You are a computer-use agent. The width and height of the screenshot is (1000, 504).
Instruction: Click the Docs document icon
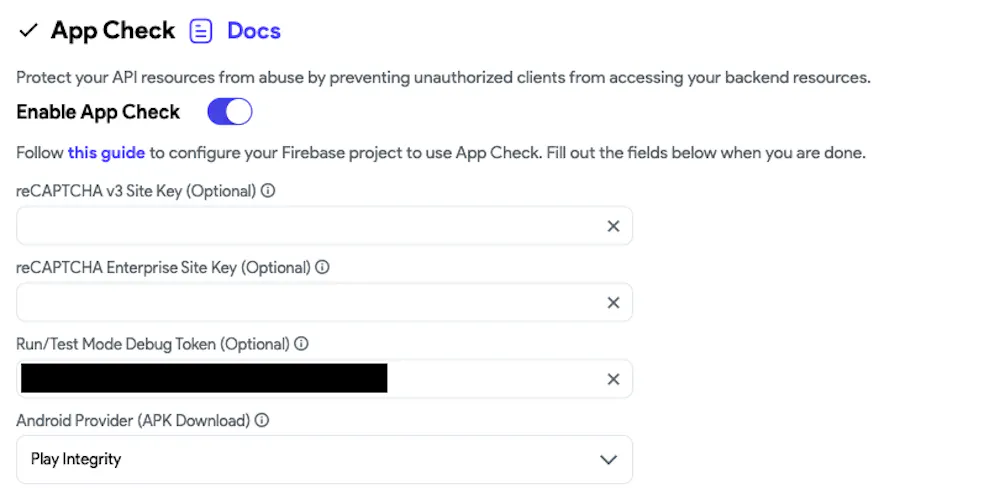(201, 31)
